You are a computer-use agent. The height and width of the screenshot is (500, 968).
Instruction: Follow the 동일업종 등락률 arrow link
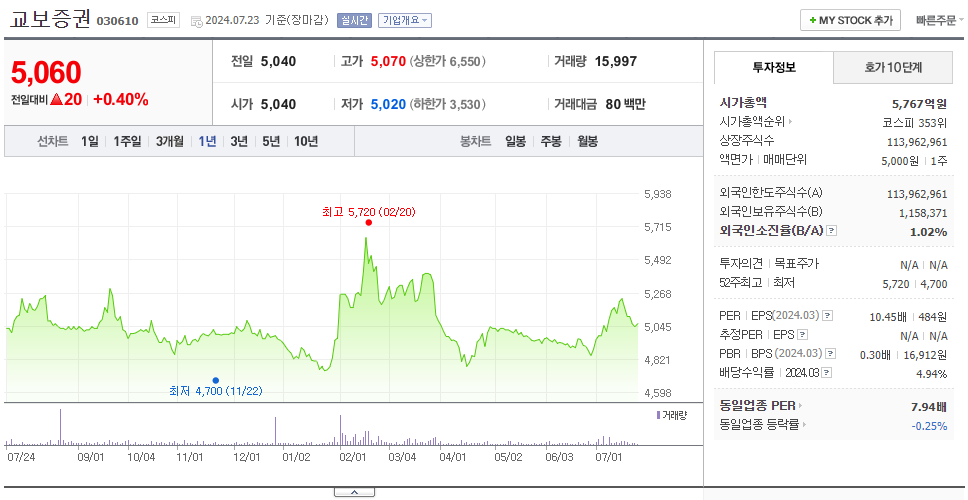[804, 425]
